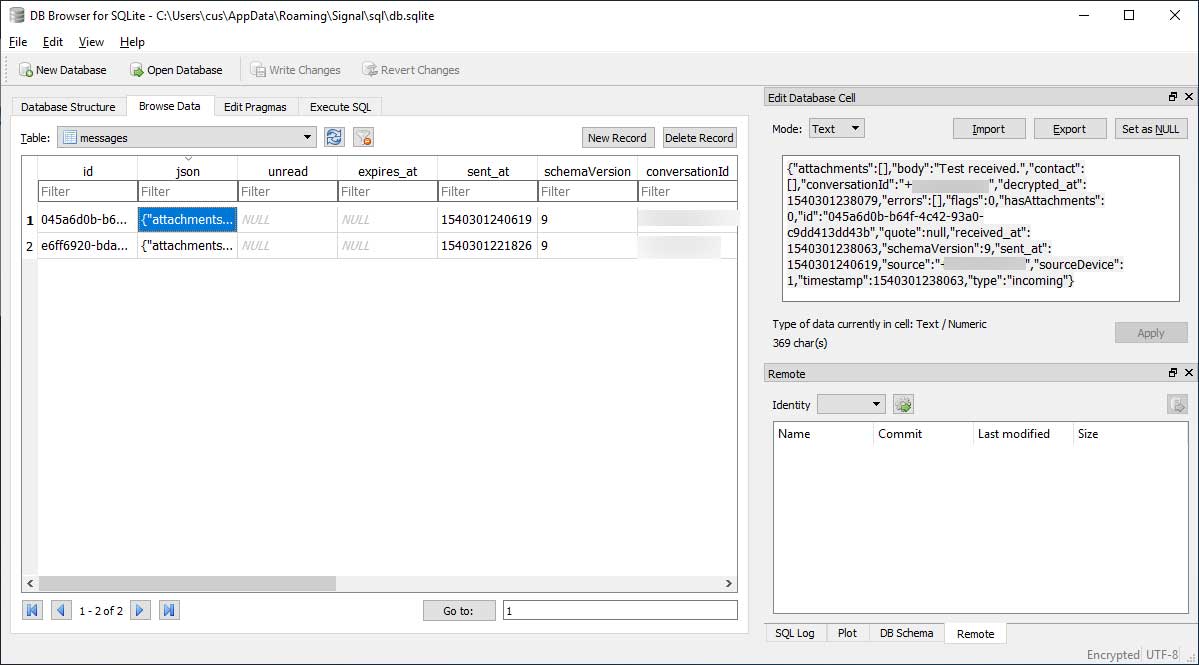Sort by the id column header
The image size is (1199, 665).
point(88,170)
